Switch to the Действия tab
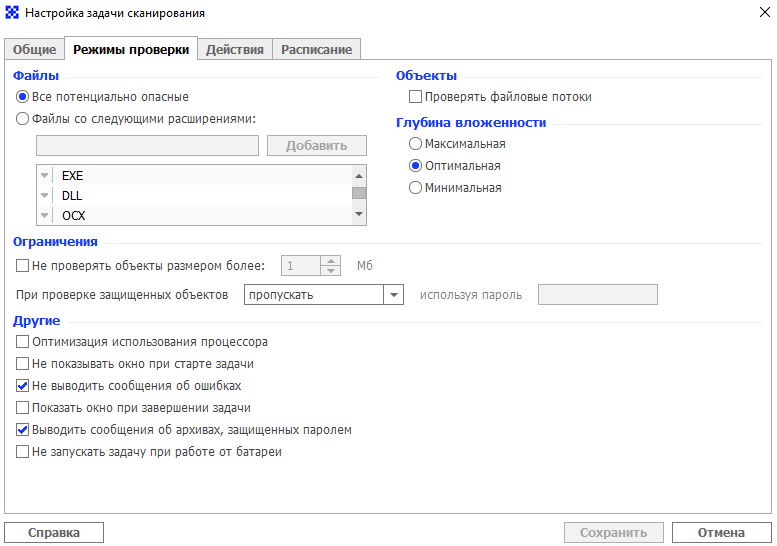 235,50
